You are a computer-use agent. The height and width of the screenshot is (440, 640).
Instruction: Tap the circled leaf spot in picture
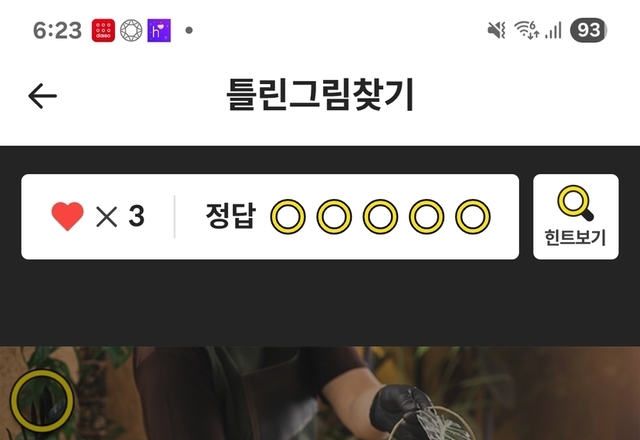[42, 401]
